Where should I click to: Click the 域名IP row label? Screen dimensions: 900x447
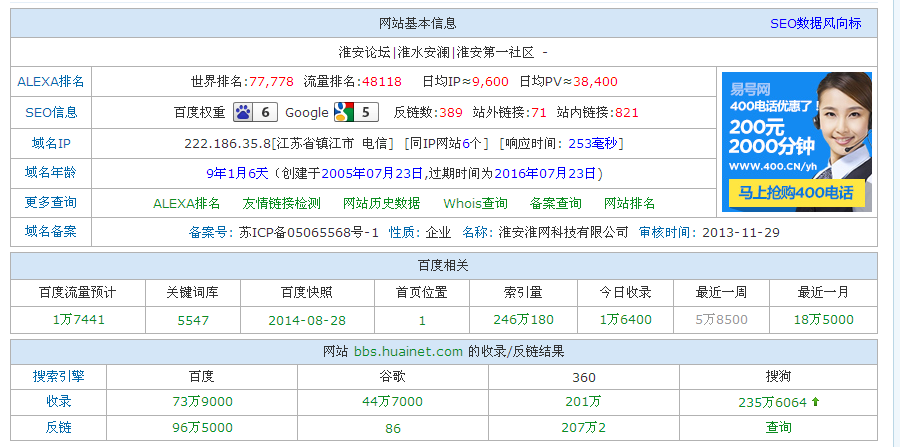51,143
